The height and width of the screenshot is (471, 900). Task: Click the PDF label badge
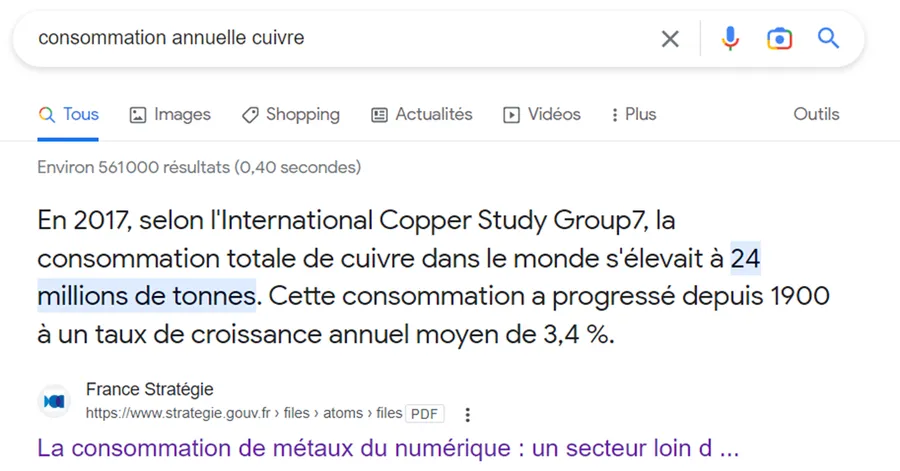pos(425,414)
